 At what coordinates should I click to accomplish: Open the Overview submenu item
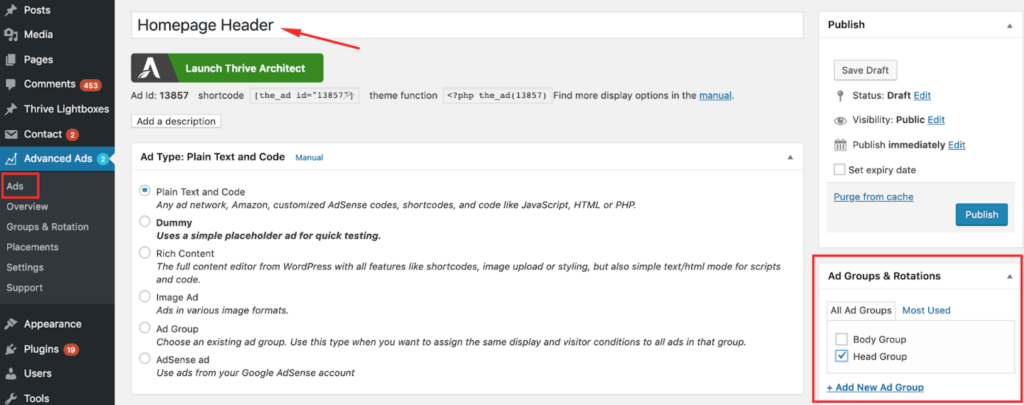coord(27,206)
